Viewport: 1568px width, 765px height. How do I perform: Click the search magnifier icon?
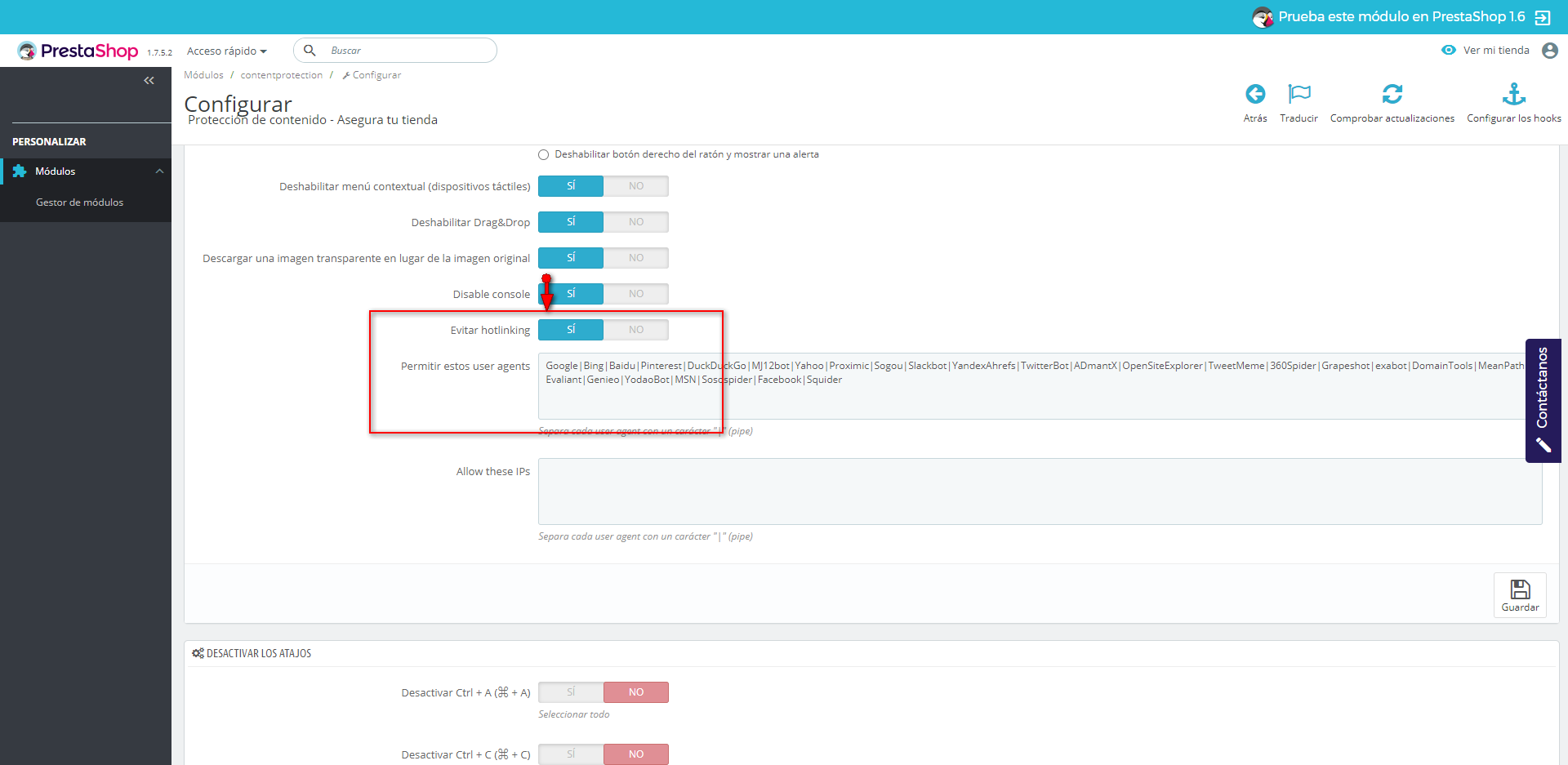310,51
